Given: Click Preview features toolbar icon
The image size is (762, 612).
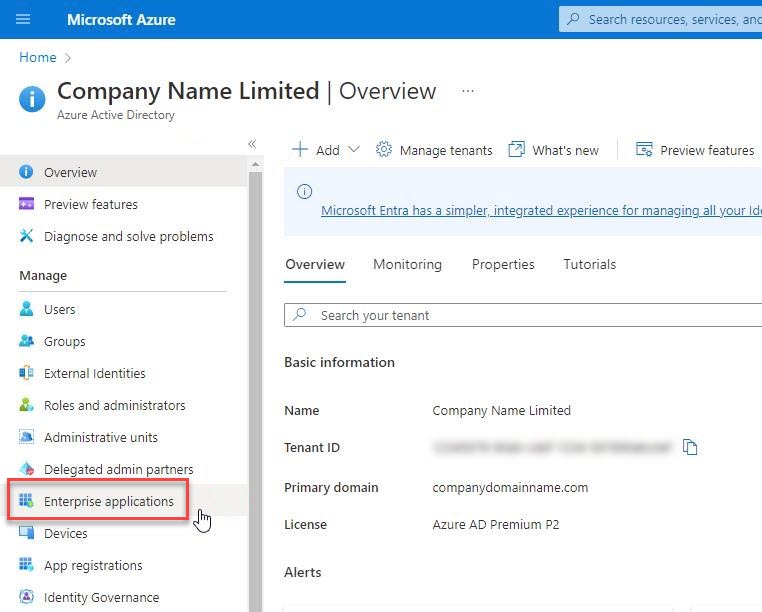Looking at the screenshot, I should coord(644,149).
